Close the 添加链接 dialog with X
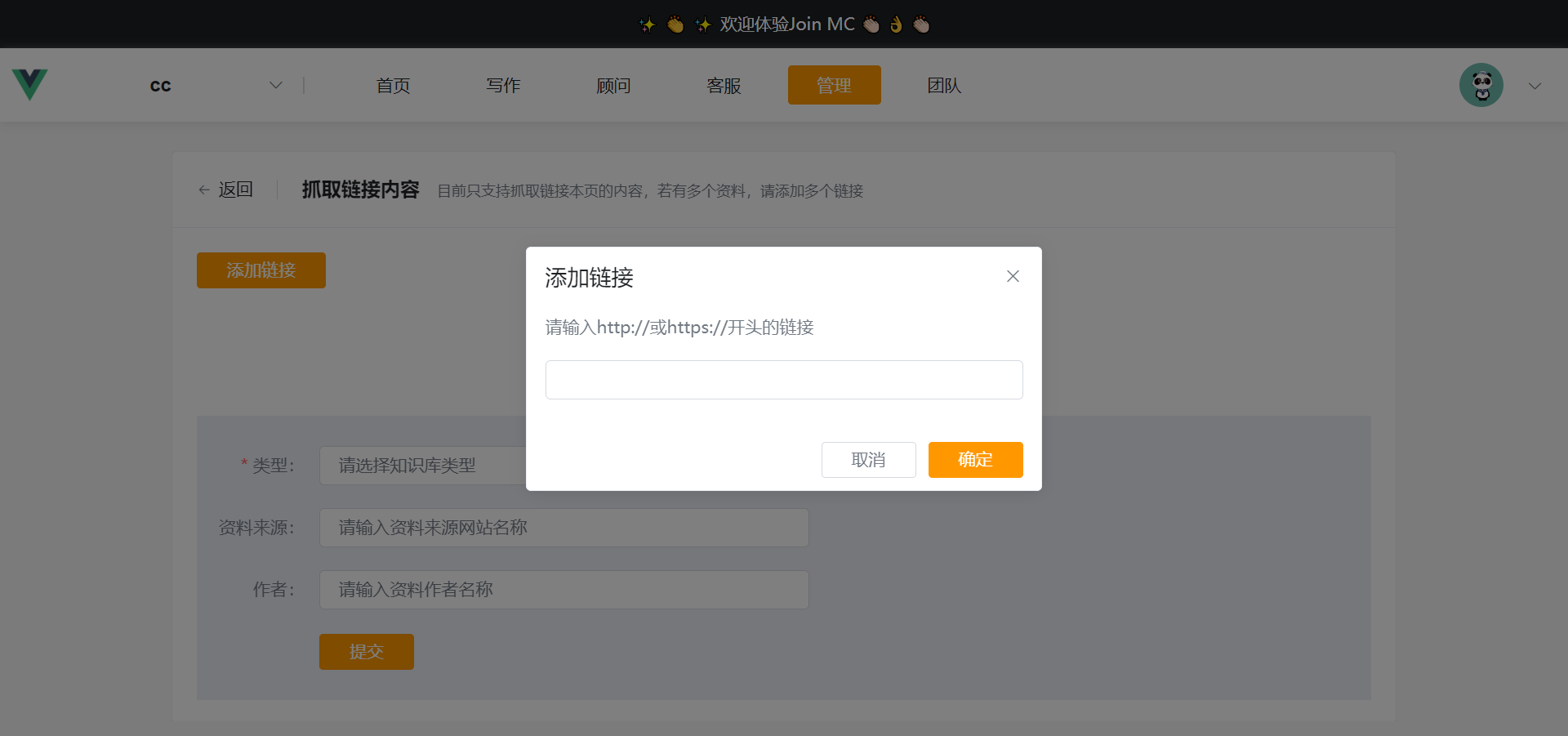The height and width of the screenshot is (736, 1568). pos(1013,276)
